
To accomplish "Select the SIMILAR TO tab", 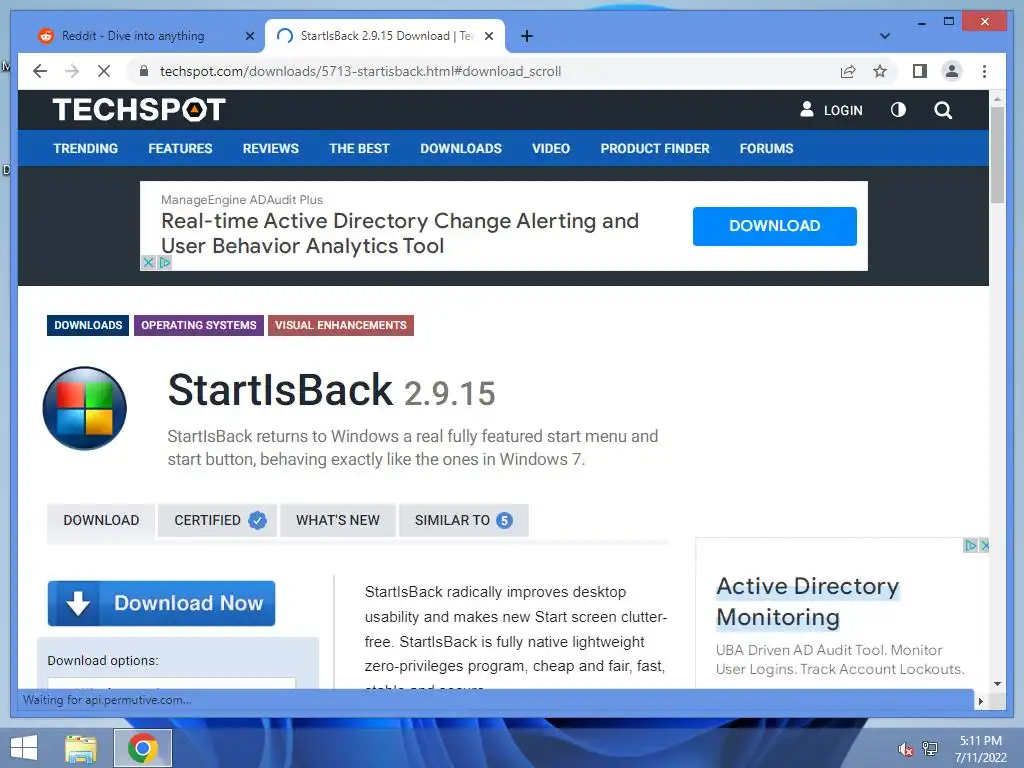I will coord(463,520).
